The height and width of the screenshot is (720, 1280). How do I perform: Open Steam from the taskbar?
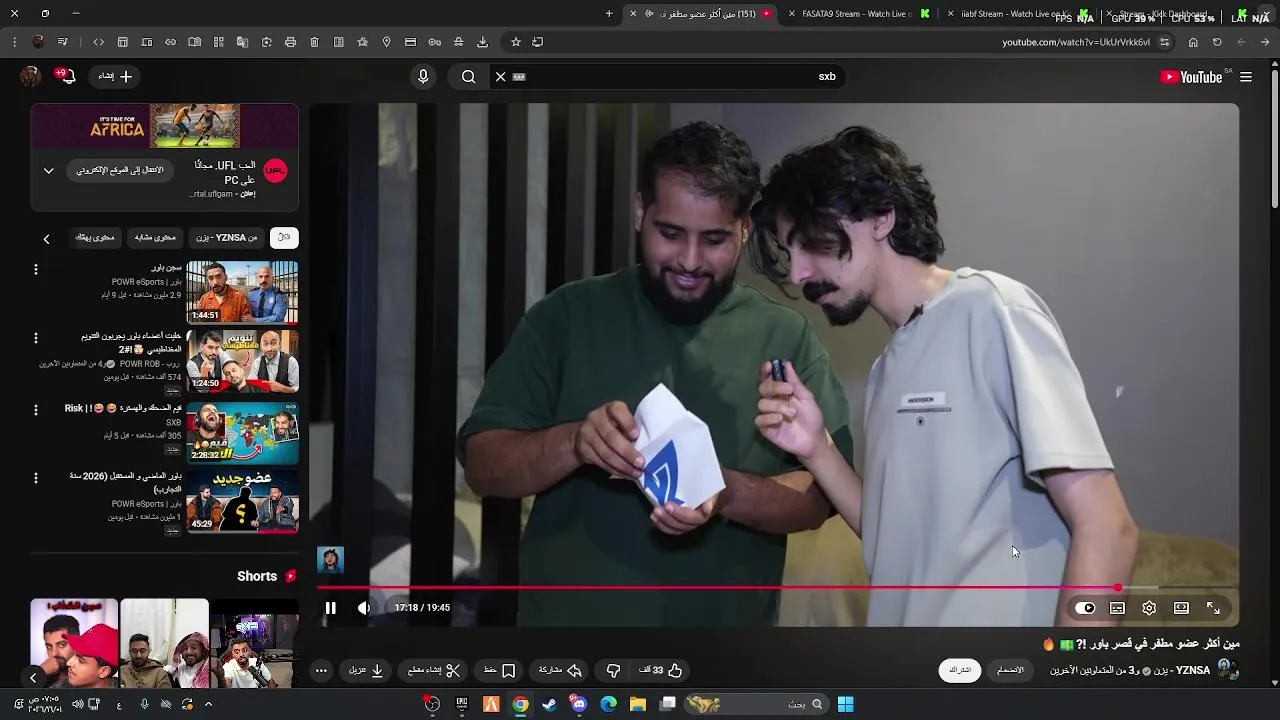click(x=549, y=704)
